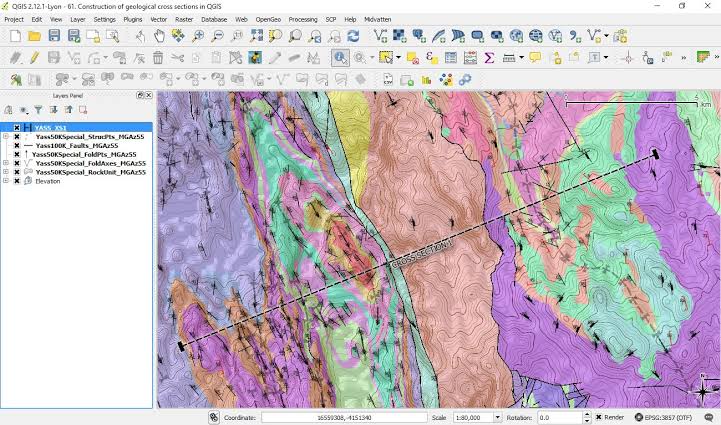The width and height of the screenshot is (721, 425).
Task: Click the Delete Selected trash icon
Action: [x=158, y=58]
